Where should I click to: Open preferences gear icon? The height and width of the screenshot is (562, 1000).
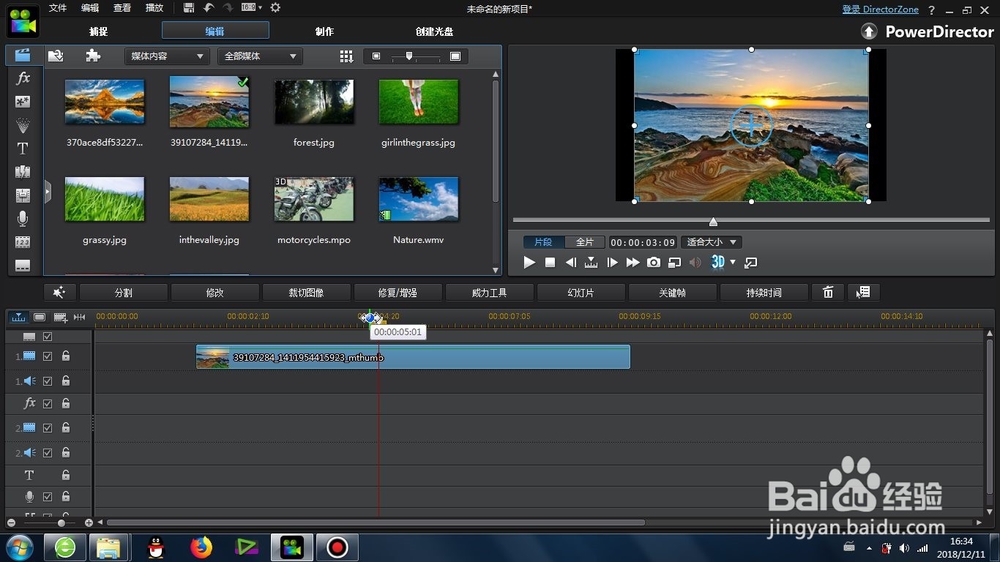tap(276, 8)
